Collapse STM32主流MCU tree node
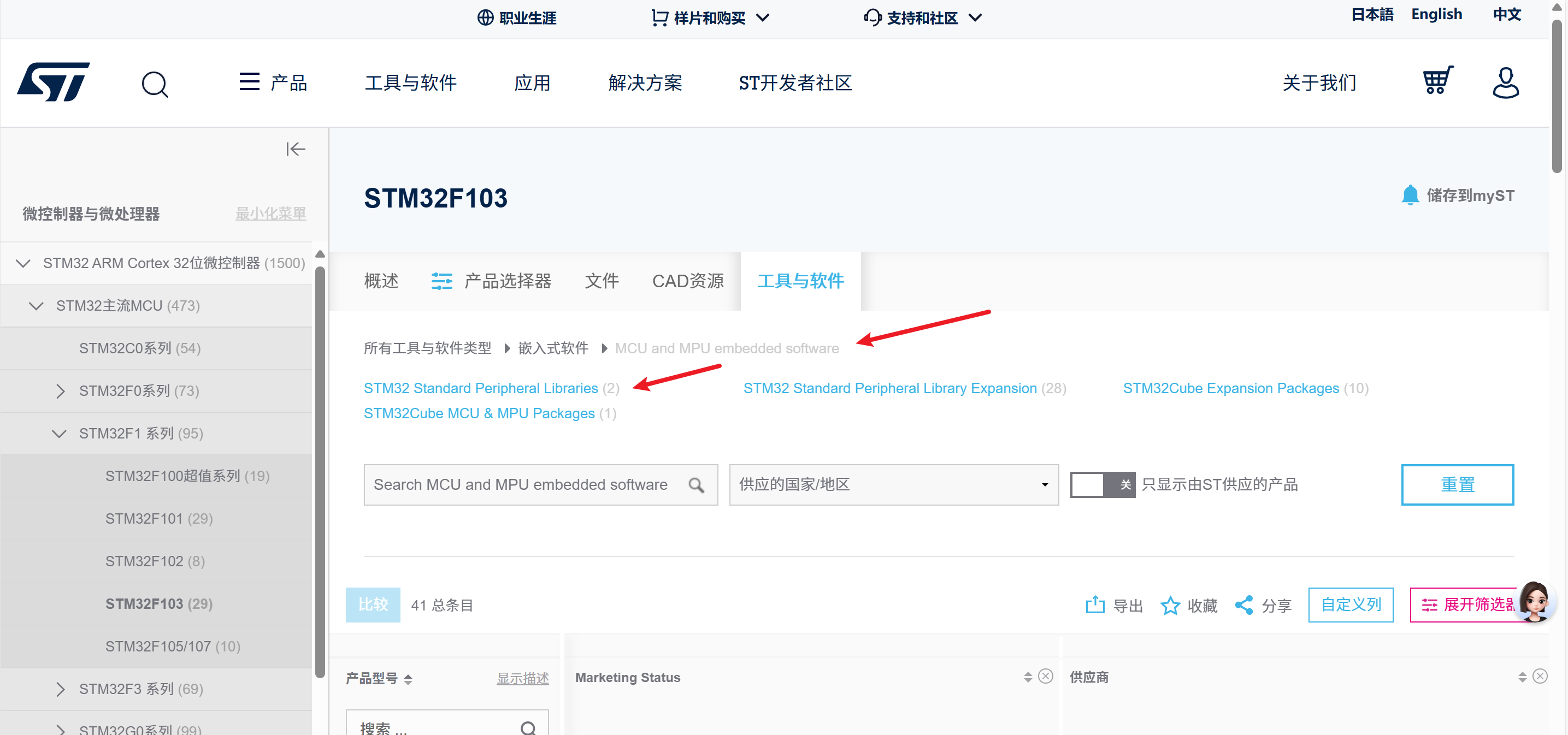The image size is (1568, 735). point(37,306)
